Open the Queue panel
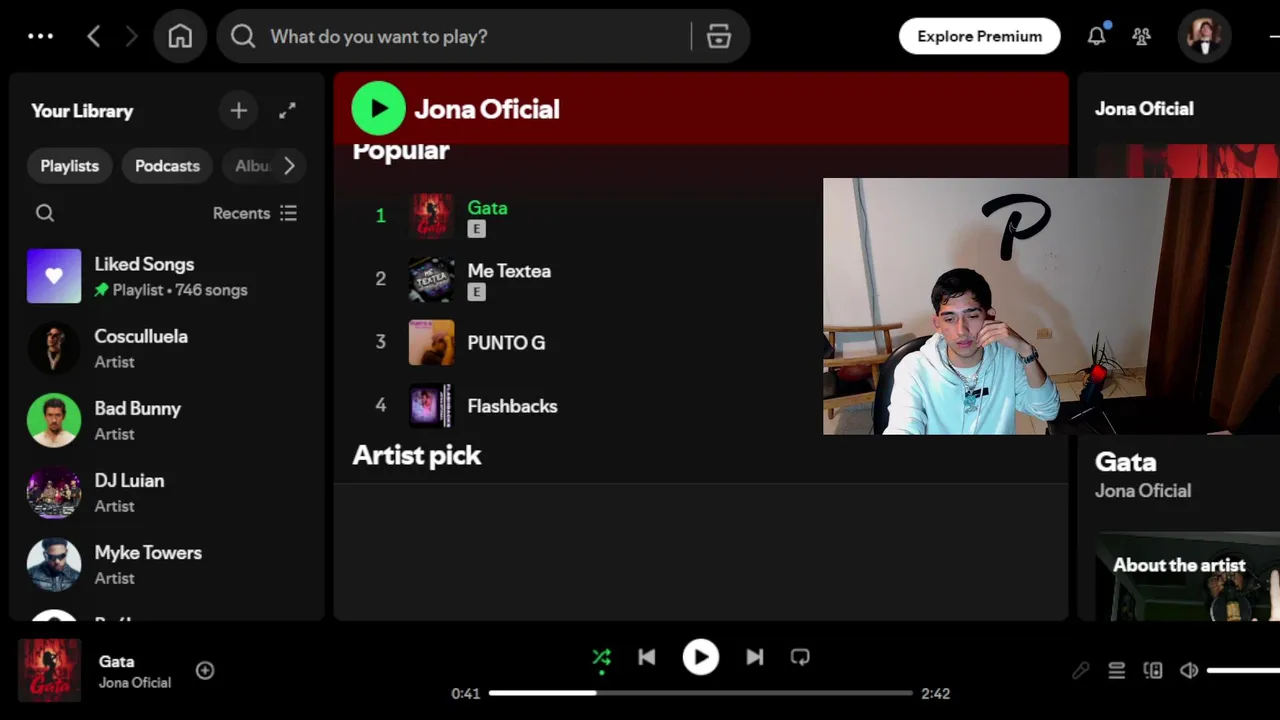This screenshot has width=1280, height=720. pyautogui.click(x=1117, y=671)
